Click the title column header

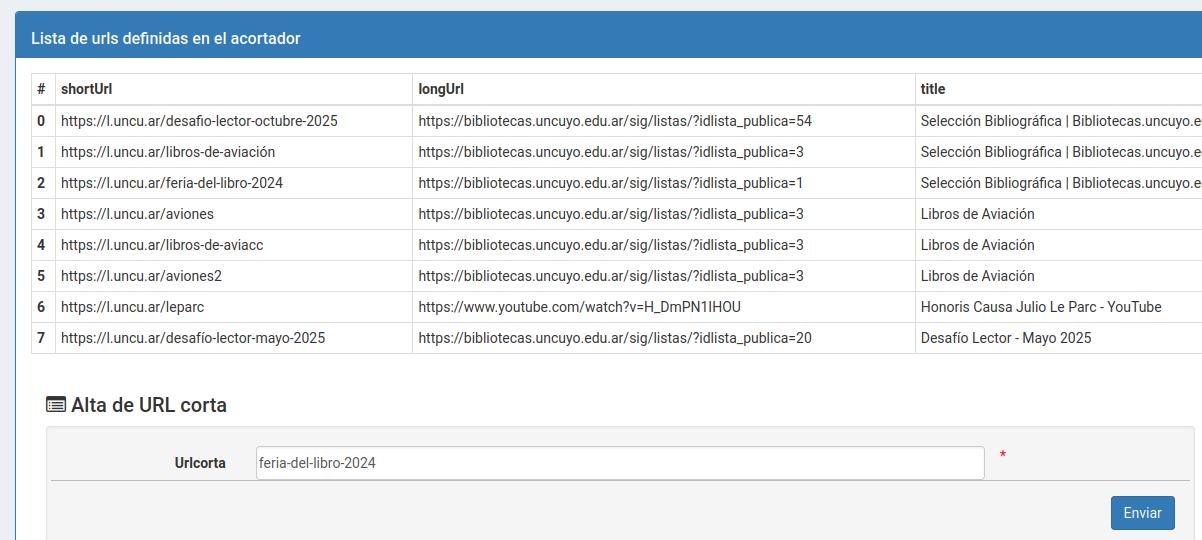click(933, 89)
